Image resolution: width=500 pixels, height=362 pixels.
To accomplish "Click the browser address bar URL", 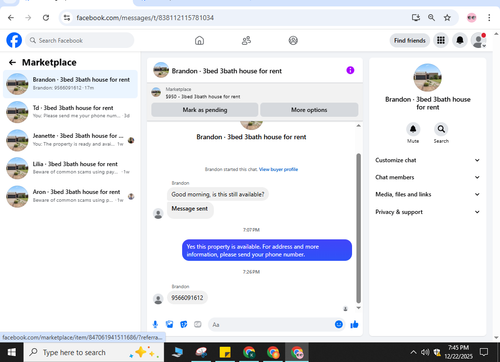I will pos(145,18).
